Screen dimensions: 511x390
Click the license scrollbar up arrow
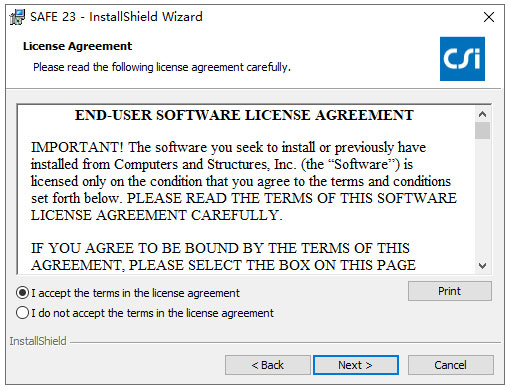click(x=482, y=114)
